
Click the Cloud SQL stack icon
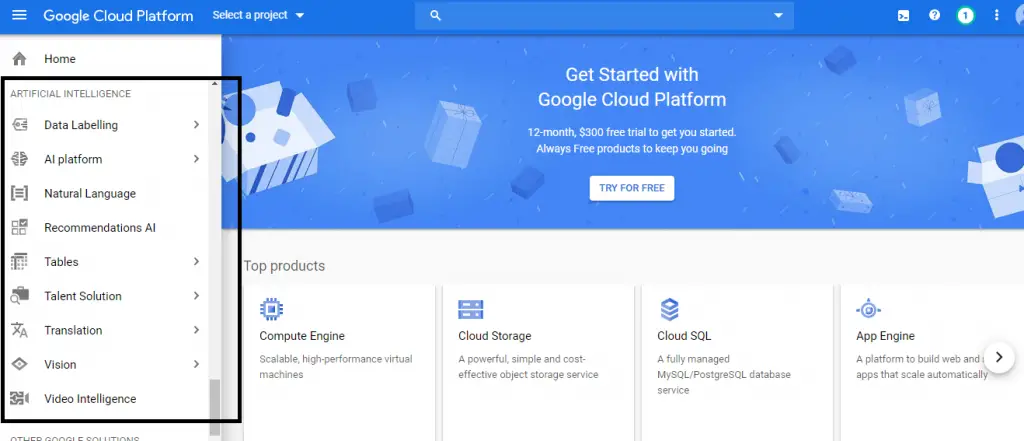(x=669, y=309)
